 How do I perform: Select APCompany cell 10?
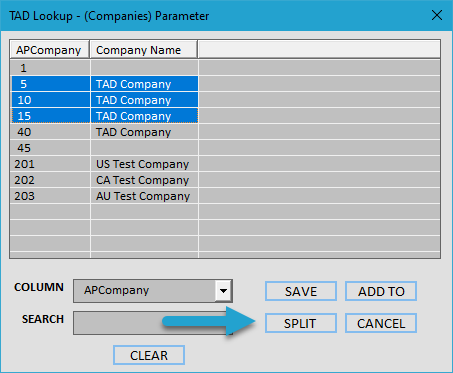point(50,100)
